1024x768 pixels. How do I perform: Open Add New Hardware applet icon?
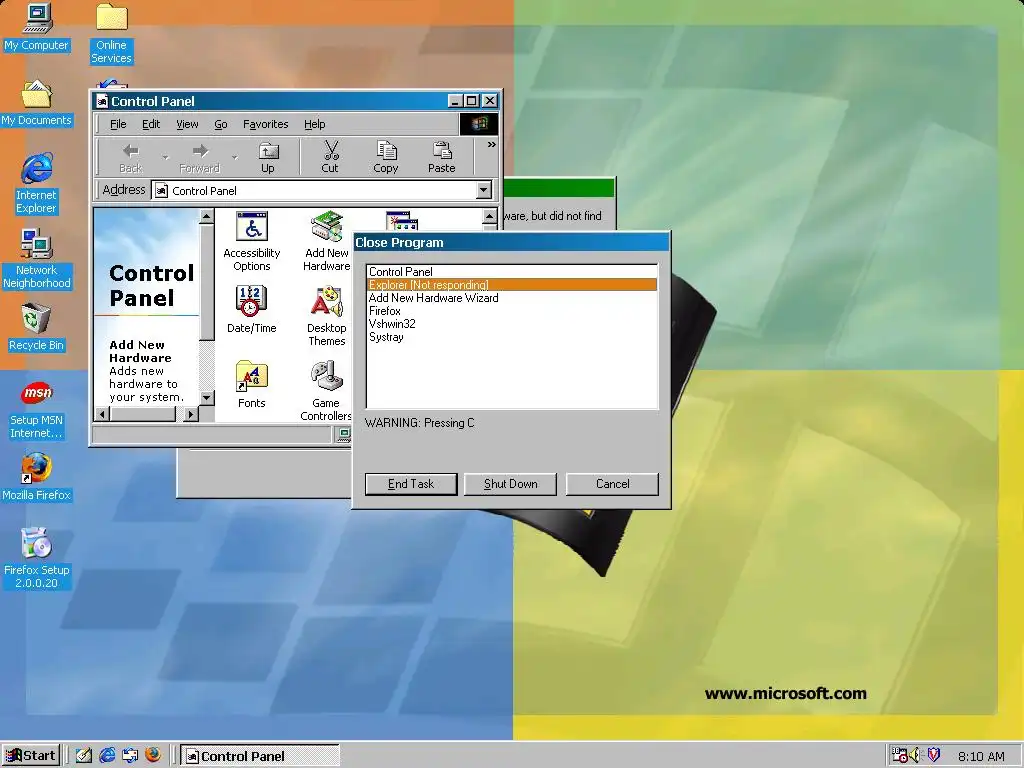327,242
